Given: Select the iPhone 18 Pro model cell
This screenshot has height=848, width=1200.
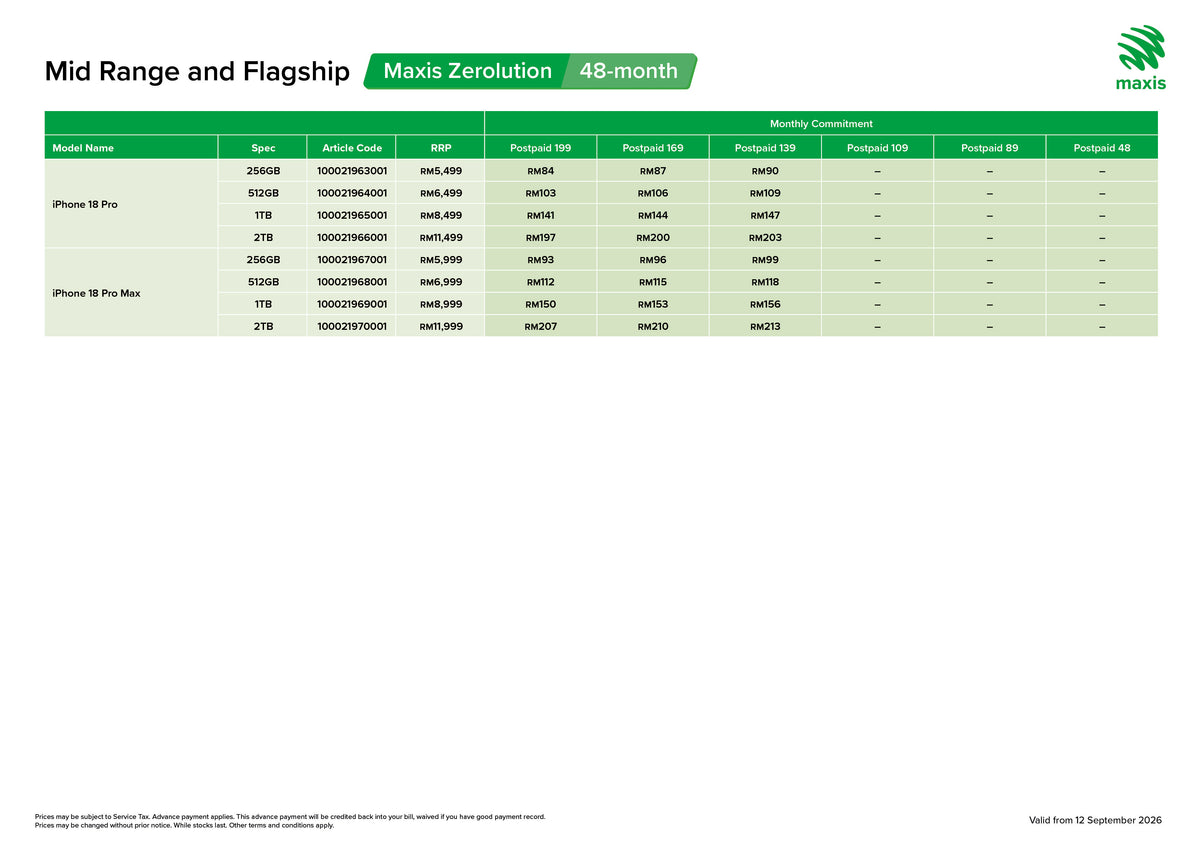Looking at the screenshot, I should click(x=131, y=204).
